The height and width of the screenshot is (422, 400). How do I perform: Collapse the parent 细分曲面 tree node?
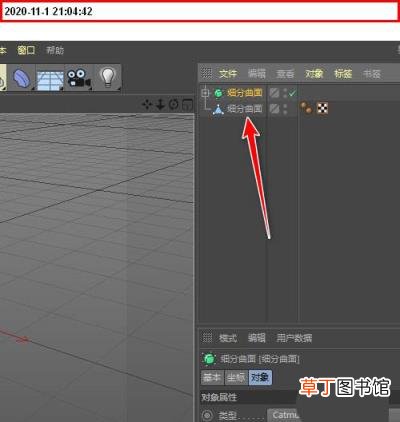[205, 93]
